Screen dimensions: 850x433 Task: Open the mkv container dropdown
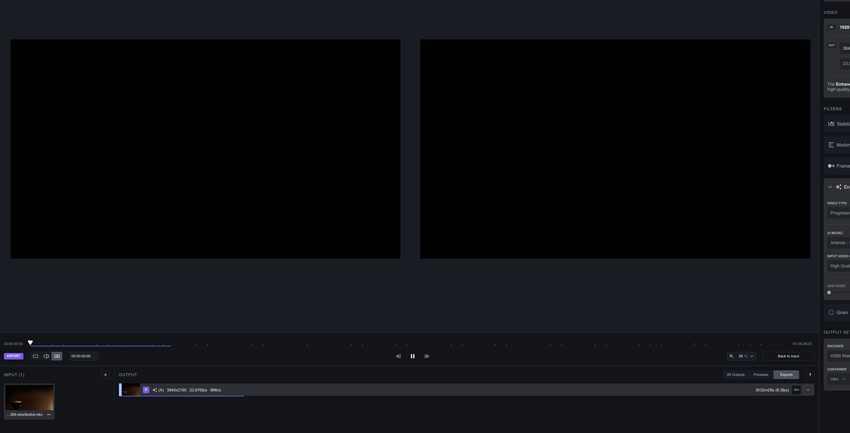pos(837,379)
